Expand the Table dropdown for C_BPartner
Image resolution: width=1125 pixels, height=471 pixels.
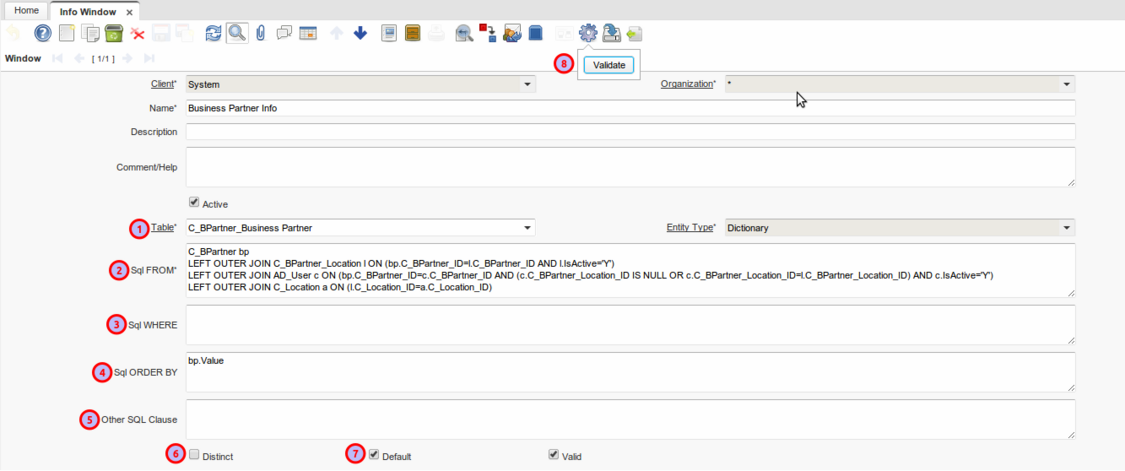527,227
